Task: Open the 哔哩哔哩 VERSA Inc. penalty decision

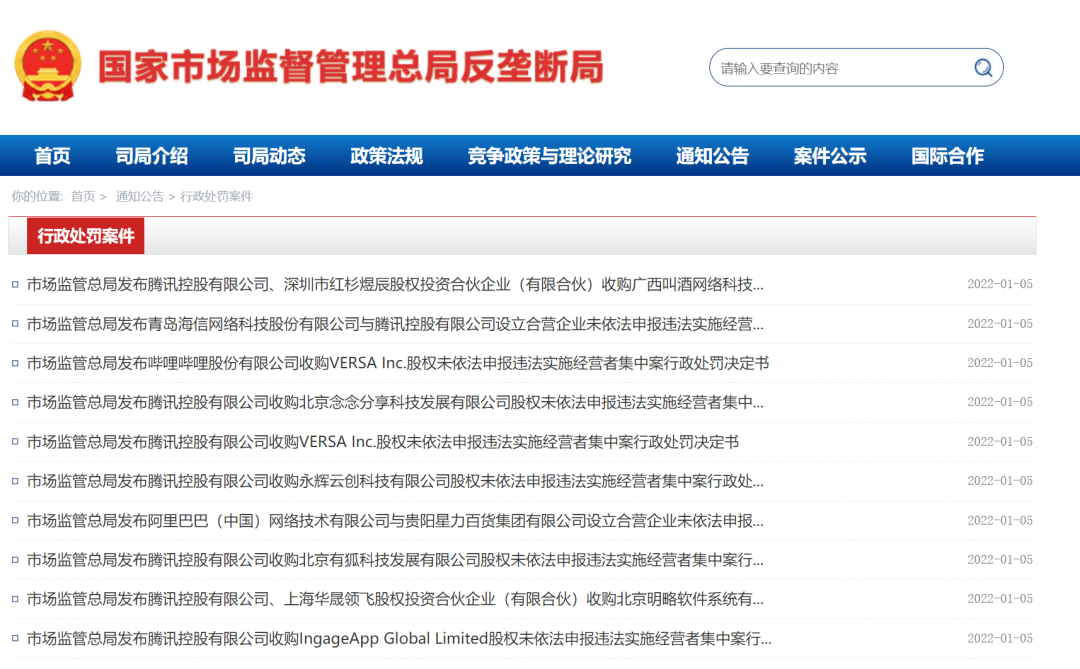Action: (x=397, y=363)
